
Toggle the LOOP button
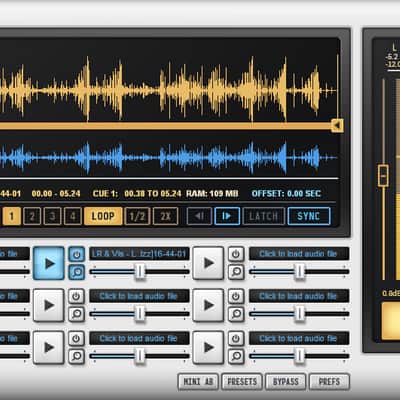click(x=103, y=216)
